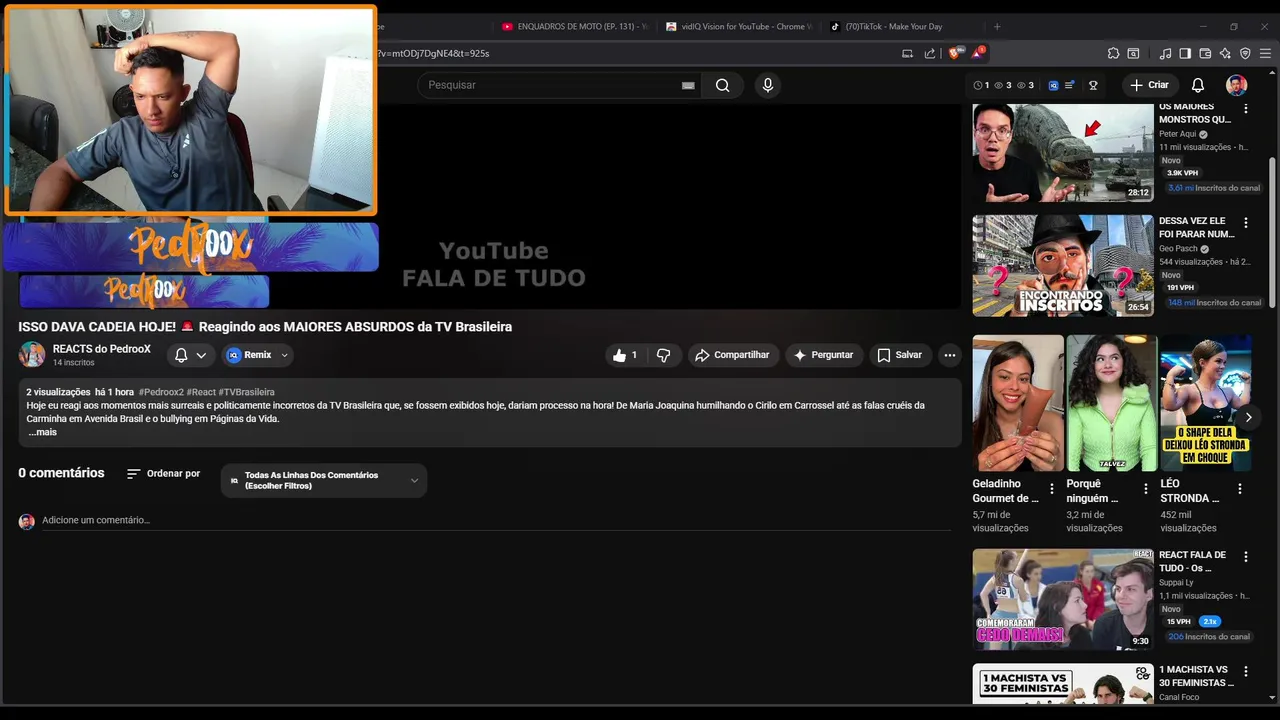Open ENCONTRANDO INSCRITOS video thumbnail
Image resolution: width=1280 pixels, height=720 pixels.
pyautogui.click(x=1063, y=265)
